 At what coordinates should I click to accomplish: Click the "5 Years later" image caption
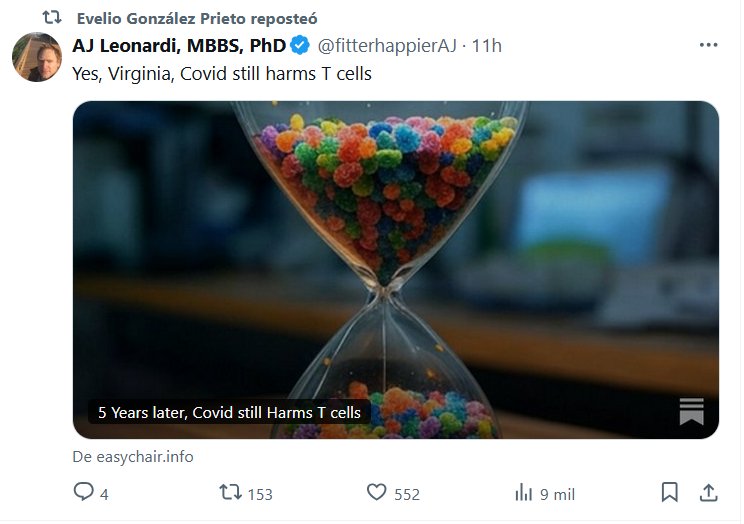click(x=229, y=412)
